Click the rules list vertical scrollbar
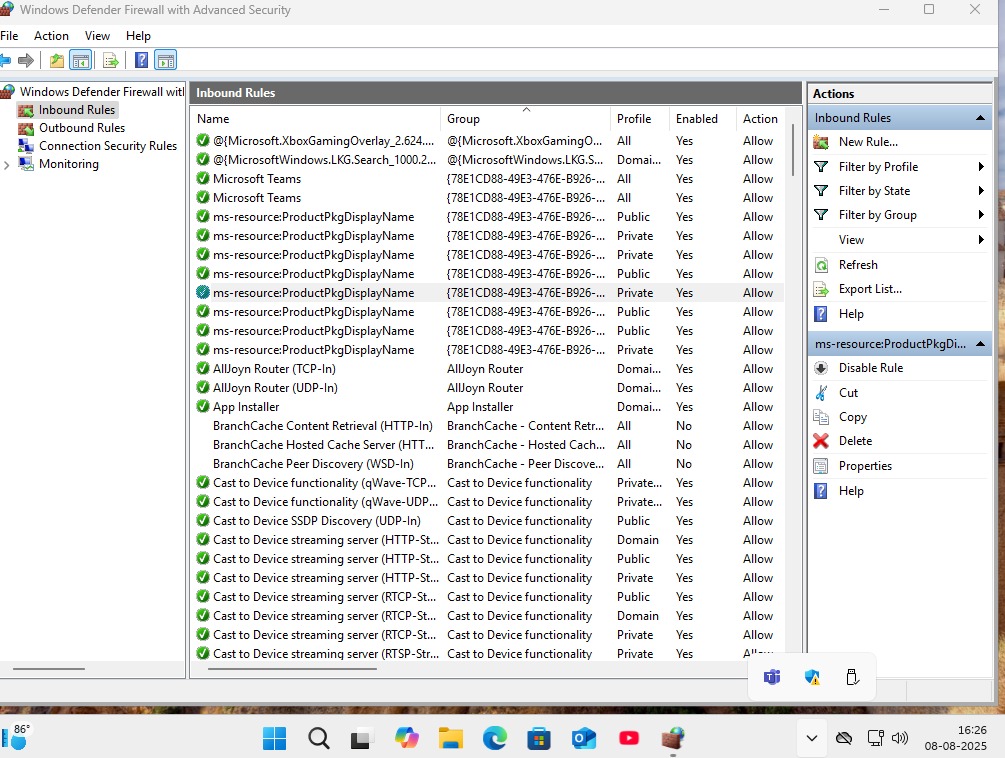 [x=793, y=151]
